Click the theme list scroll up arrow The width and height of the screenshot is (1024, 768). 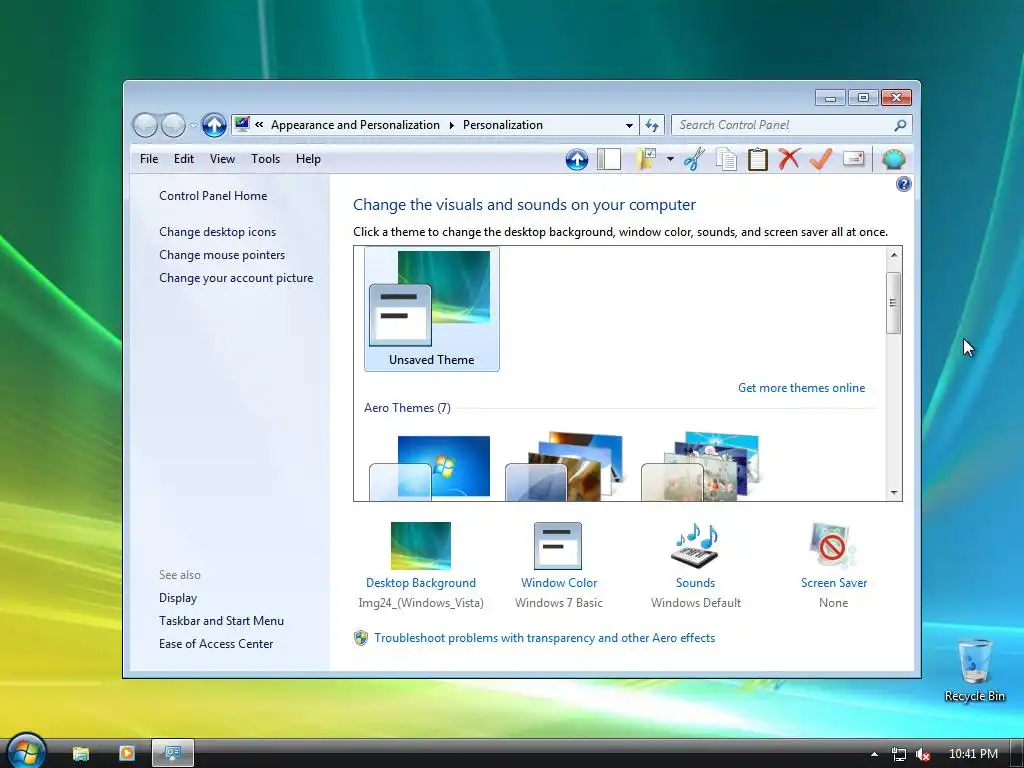click(894, 255)
